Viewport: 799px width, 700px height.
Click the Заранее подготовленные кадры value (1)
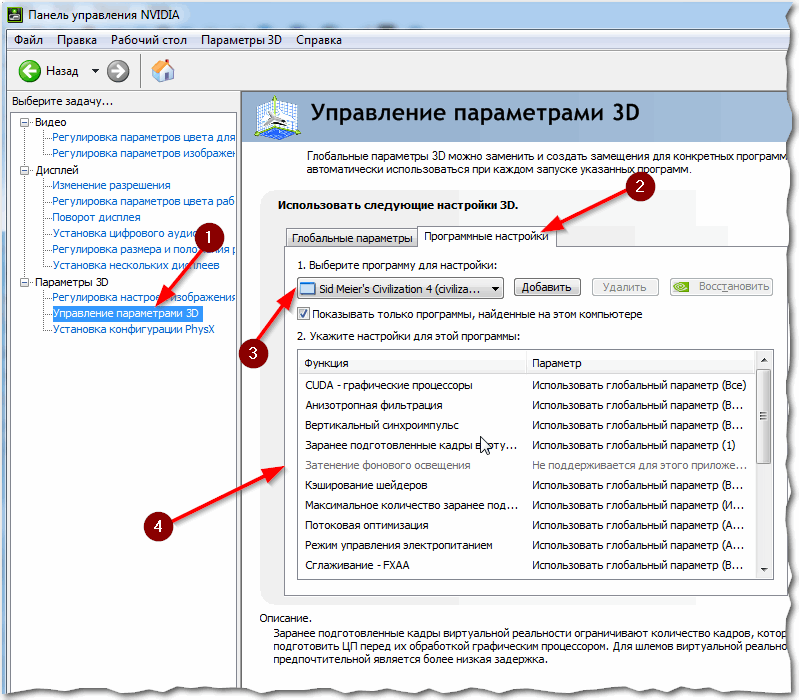pyautogui.click(x=633, y=445)
